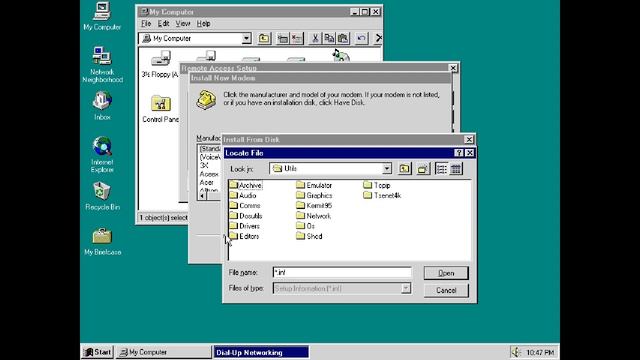The height and width of the screenshot is (360, 640).
Task: Open the Edit menu in My Computer
Action: pos(163,24)
